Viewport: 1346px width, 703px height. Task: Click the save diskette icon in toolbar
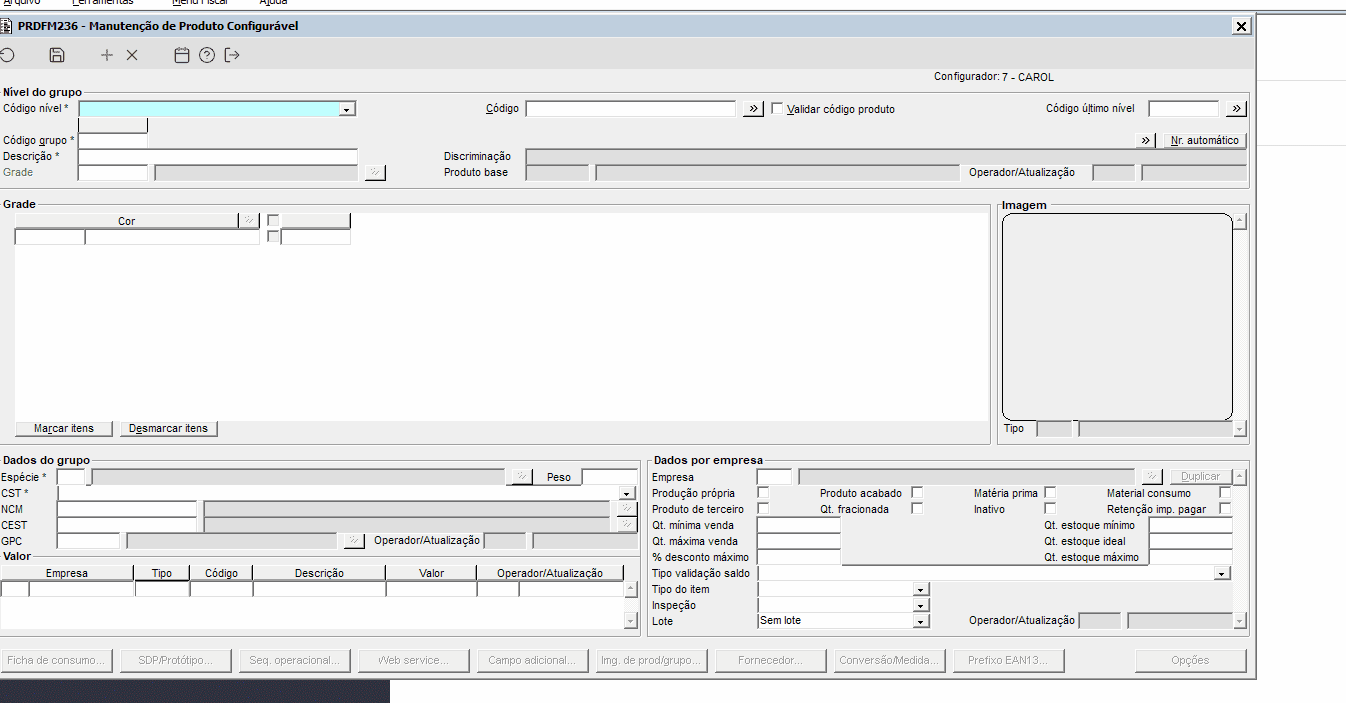click(57, 55)
